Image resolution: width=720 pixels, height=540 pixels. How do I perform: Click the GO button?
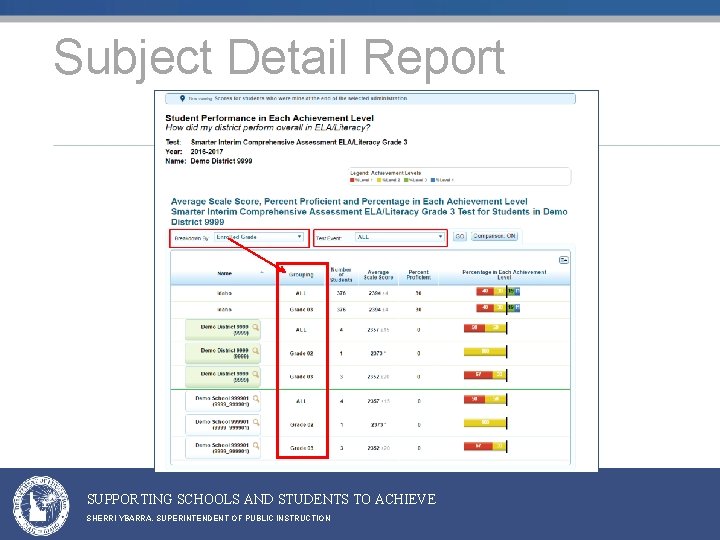tap(460, 236)
